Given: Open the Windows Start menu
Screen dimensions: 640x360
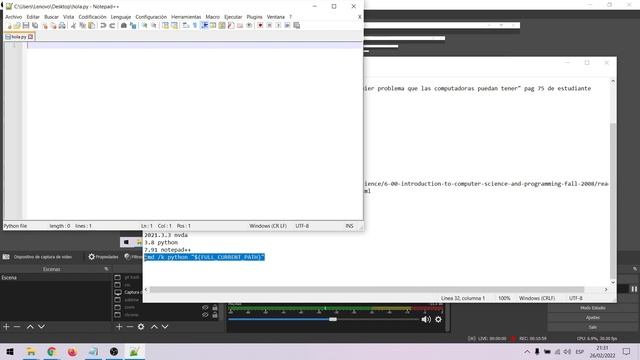Looking at the screenshot, I should click(10, 351).
